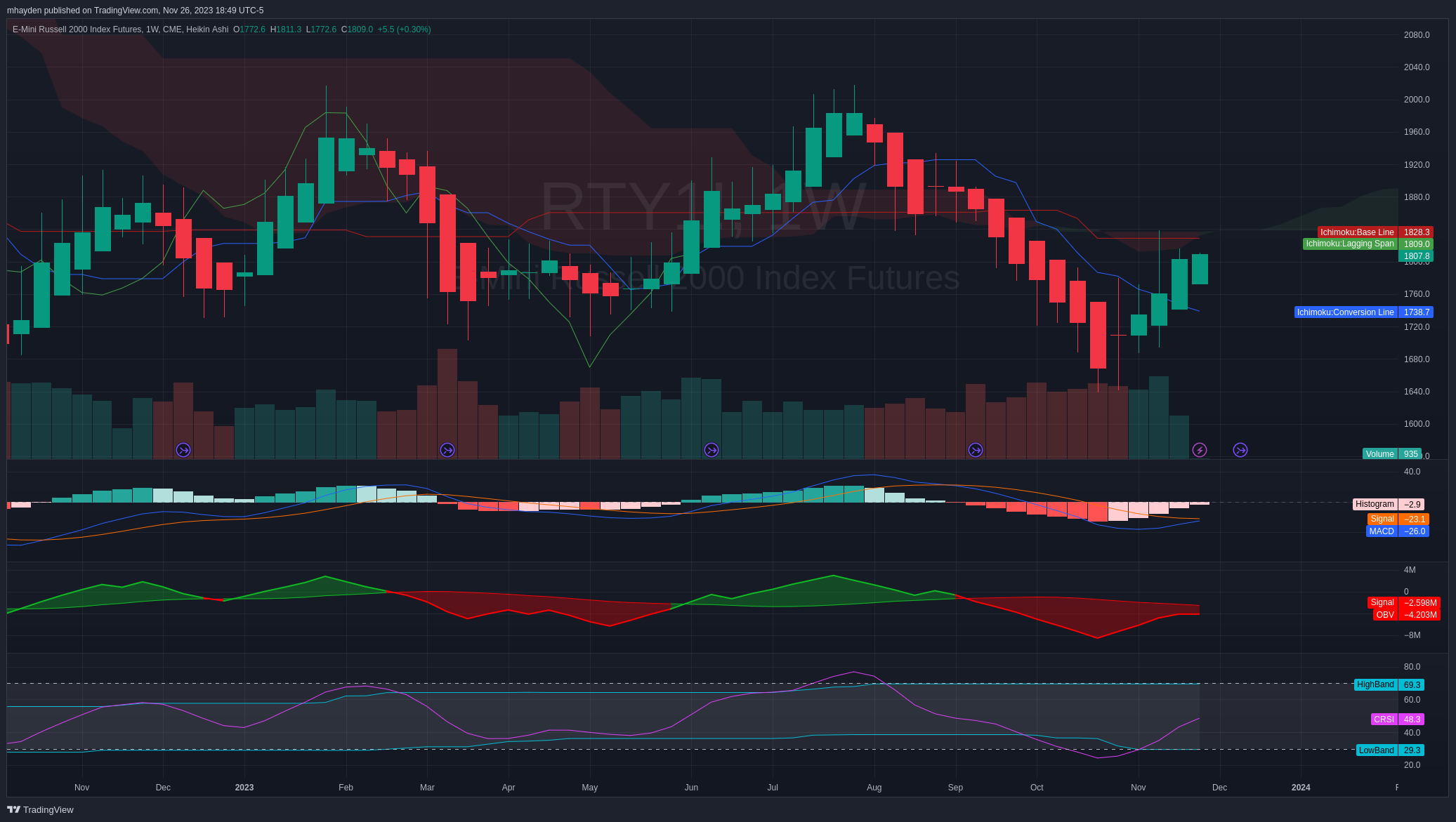Click the LowBand label tag
Screen dimensions: 1456x822
[x=1377, y=750]
